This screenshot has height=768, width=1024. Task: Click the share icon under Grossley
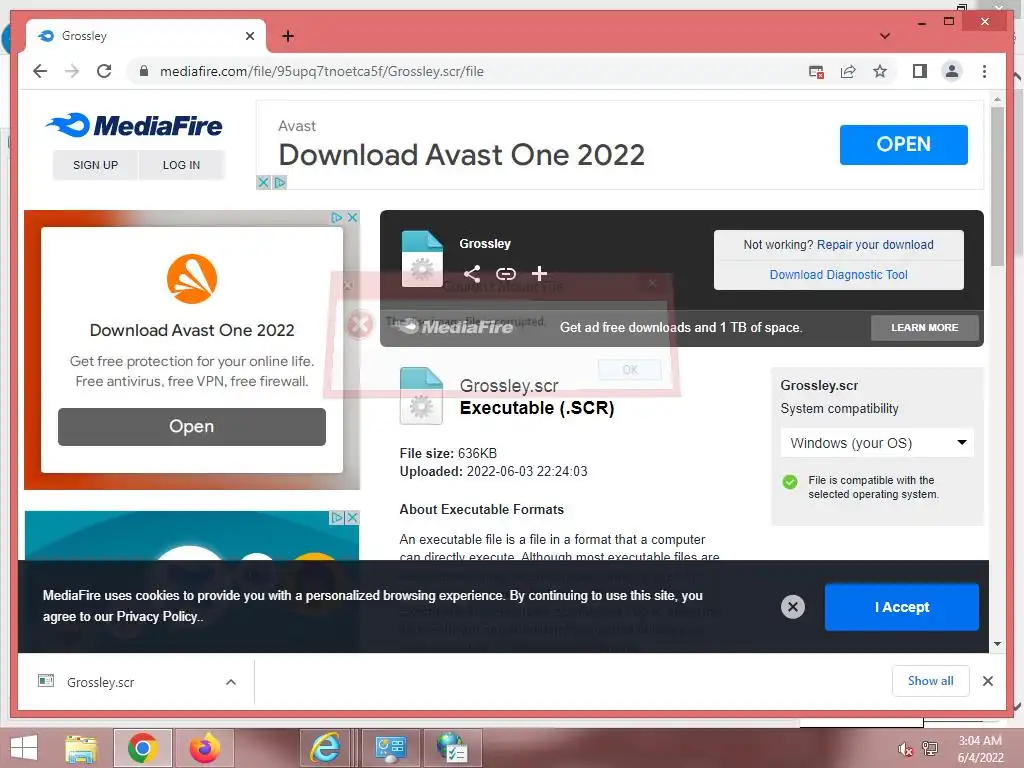[x=472, y=274]
